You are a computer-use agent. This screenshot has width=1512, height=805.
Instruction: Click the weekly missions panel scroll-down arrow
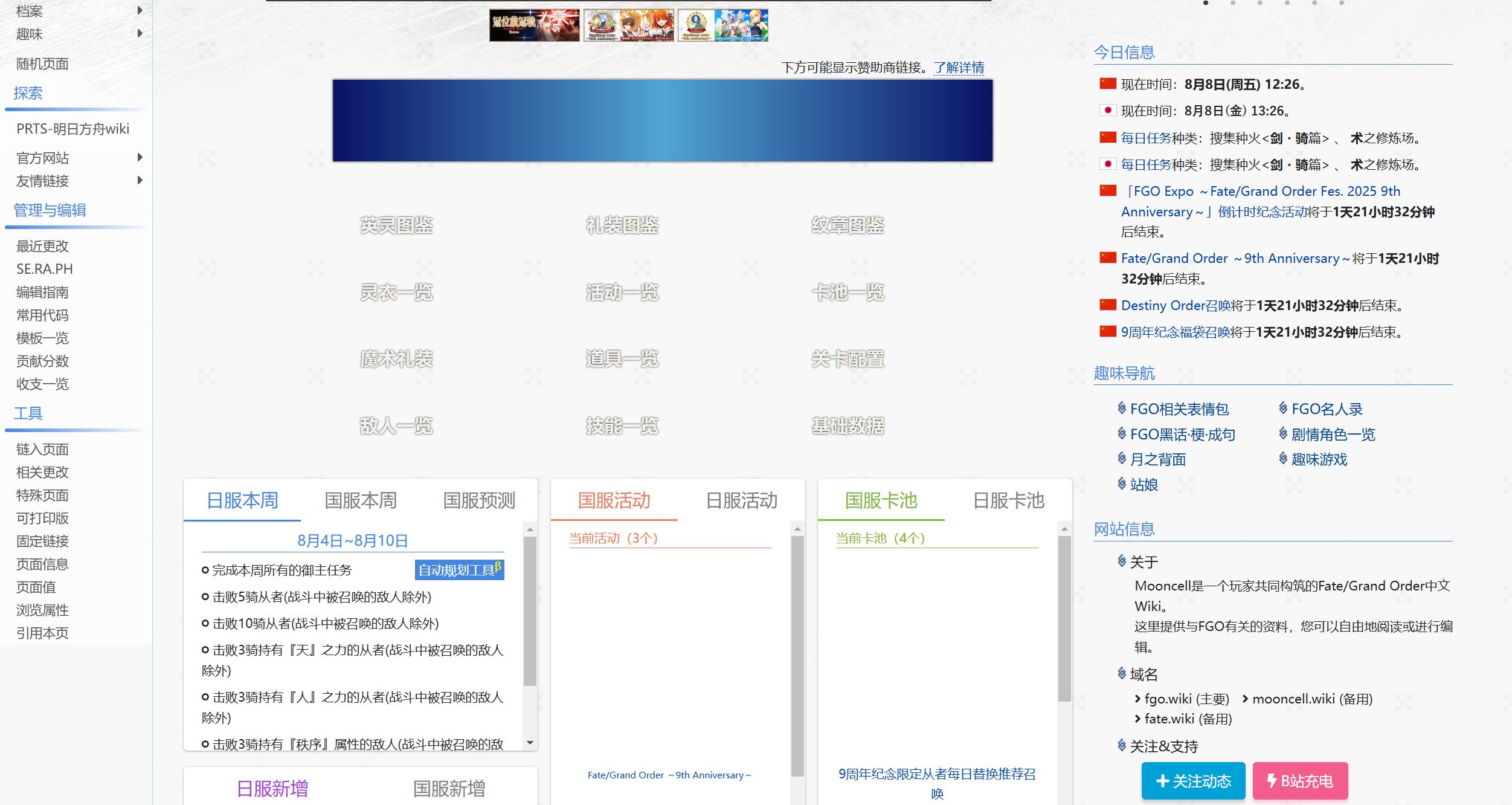coord(530,743)
